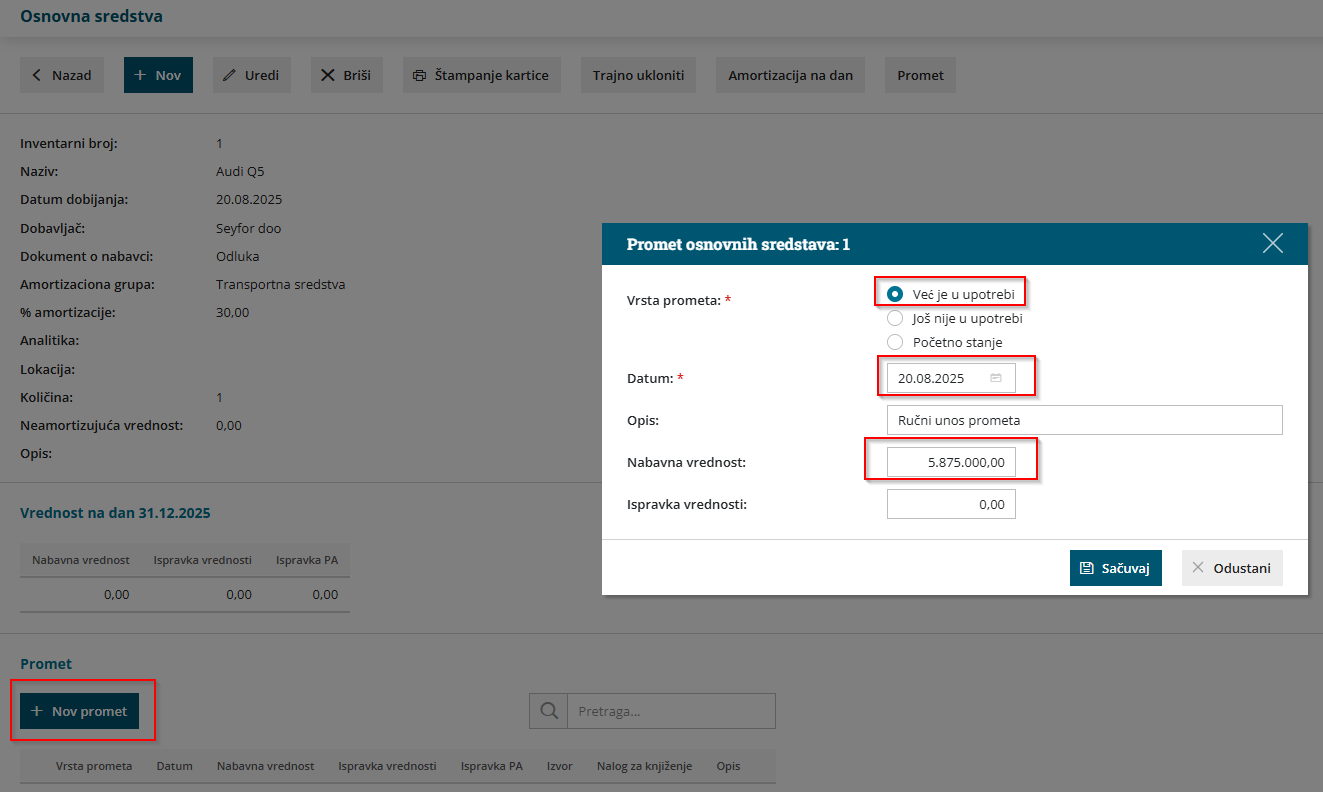The height and width of the screenshot is (792, 1323).
Task: Click the Promet toolbar button
Action: click(x=921, y=75)
